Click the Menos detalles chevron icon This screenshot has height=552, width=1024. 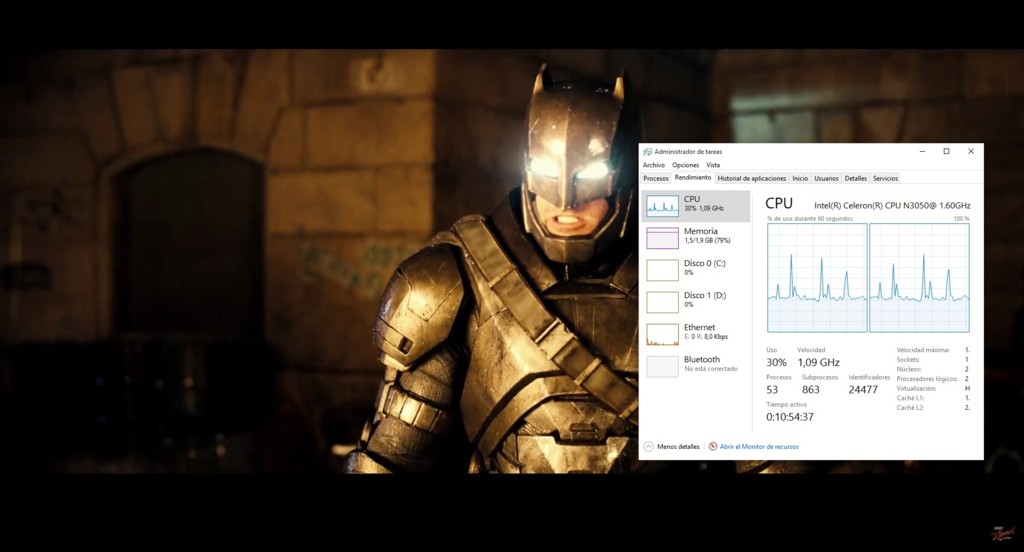pyautogui.click(x=648, y=447)
